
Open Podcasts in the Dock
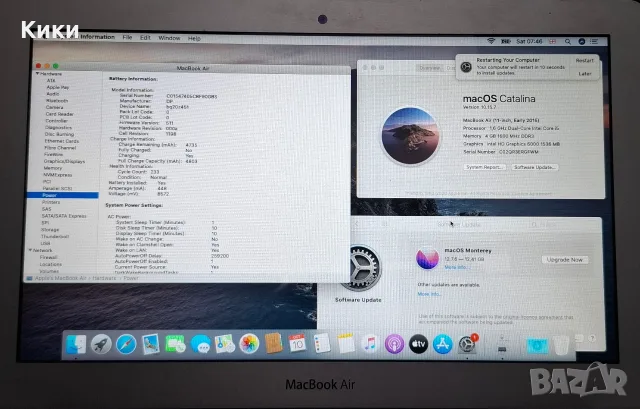394,344
